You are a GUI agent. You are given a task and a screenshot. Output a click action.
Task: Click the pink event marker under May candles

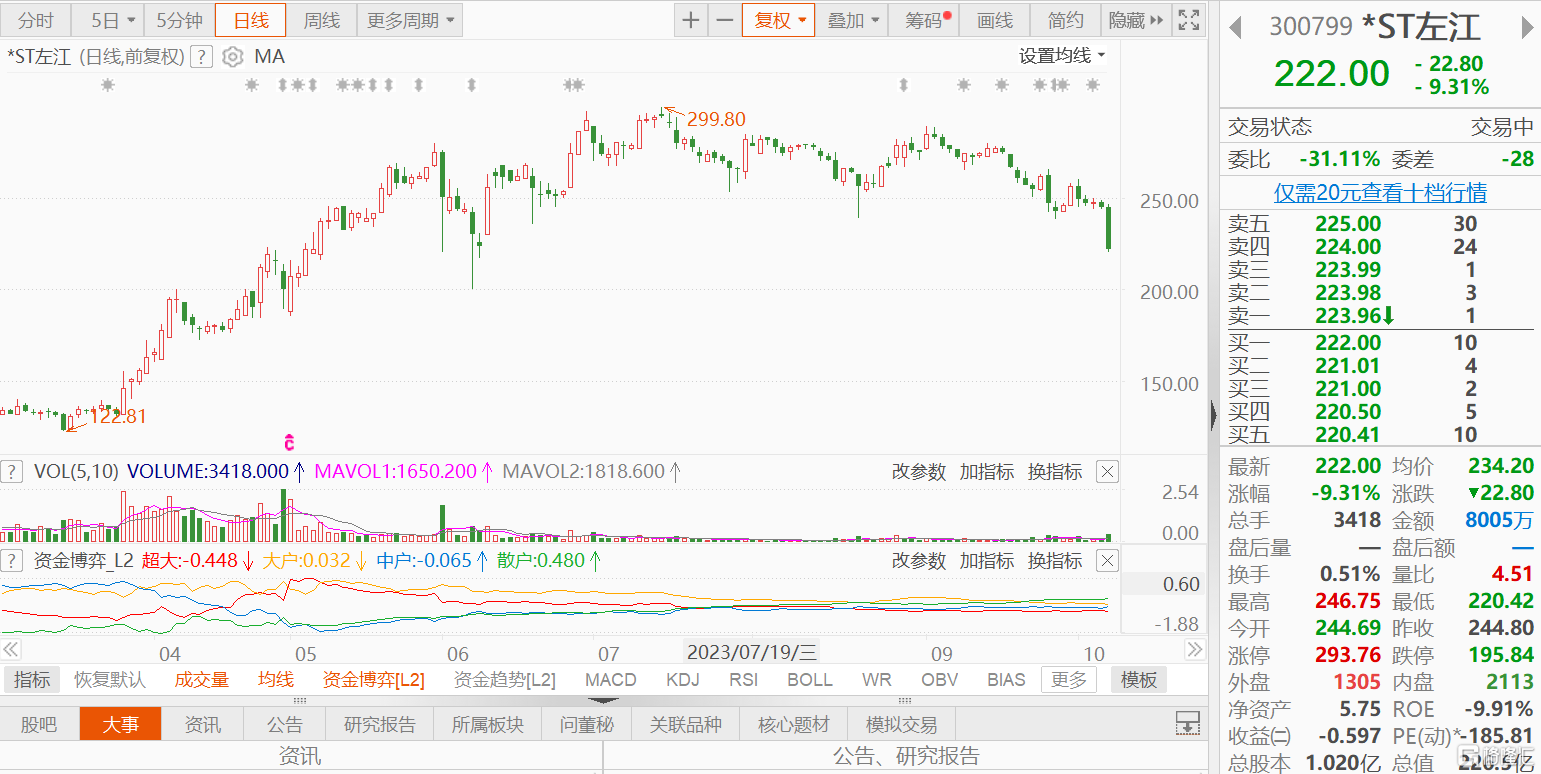[x=289, y=441]
